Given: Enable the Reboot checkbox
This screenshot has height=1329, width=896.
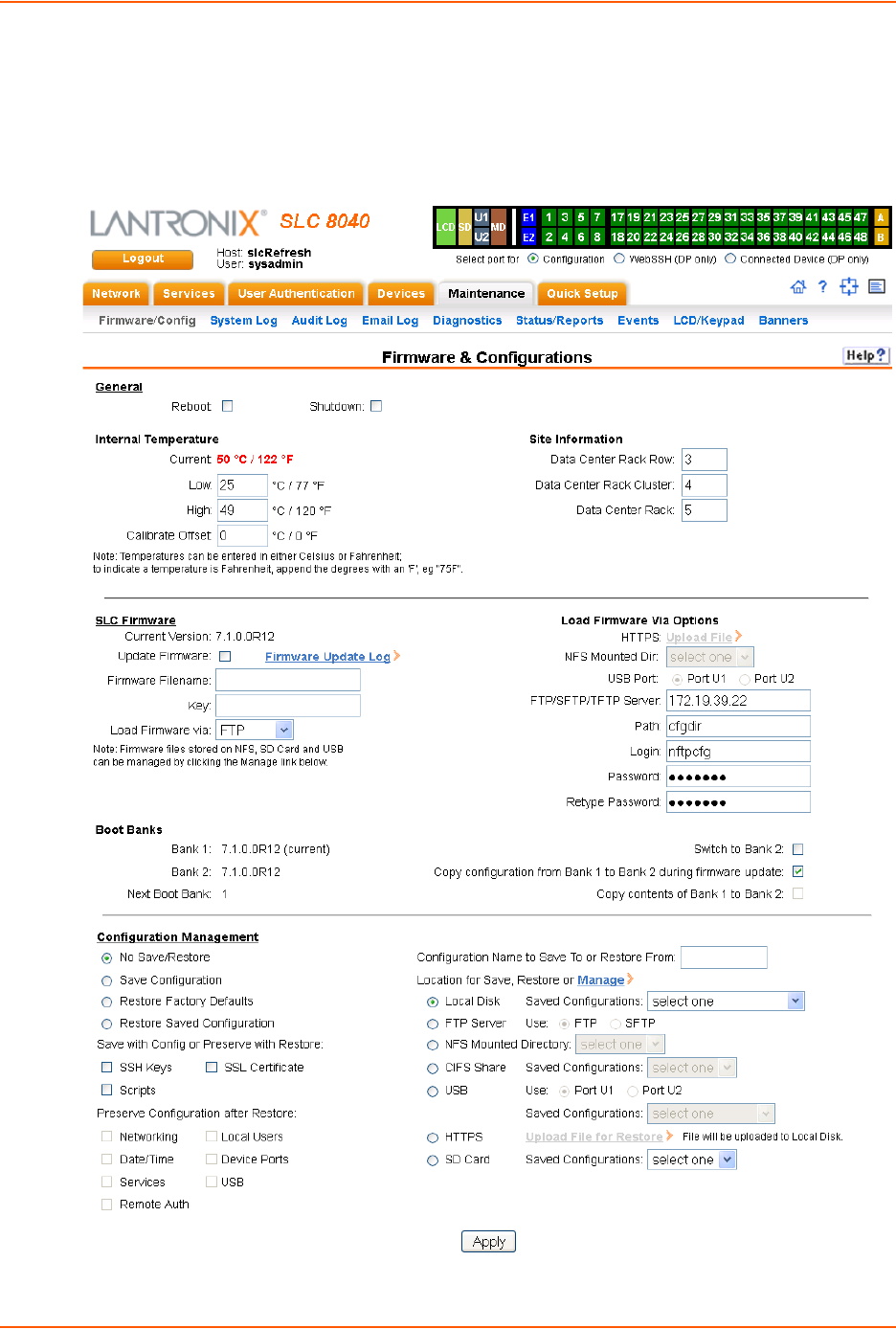Looking at the screenshot, I should [x=228, y=406].
